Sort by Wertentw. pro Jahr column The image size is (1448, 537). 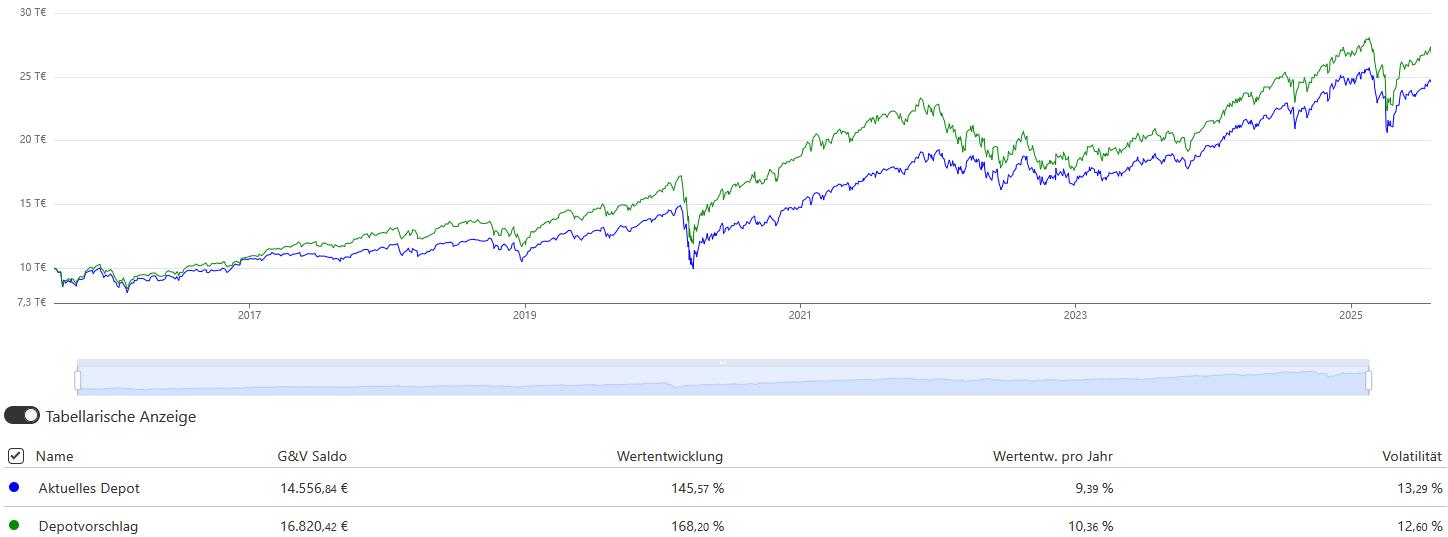[x=1052, y=456]
